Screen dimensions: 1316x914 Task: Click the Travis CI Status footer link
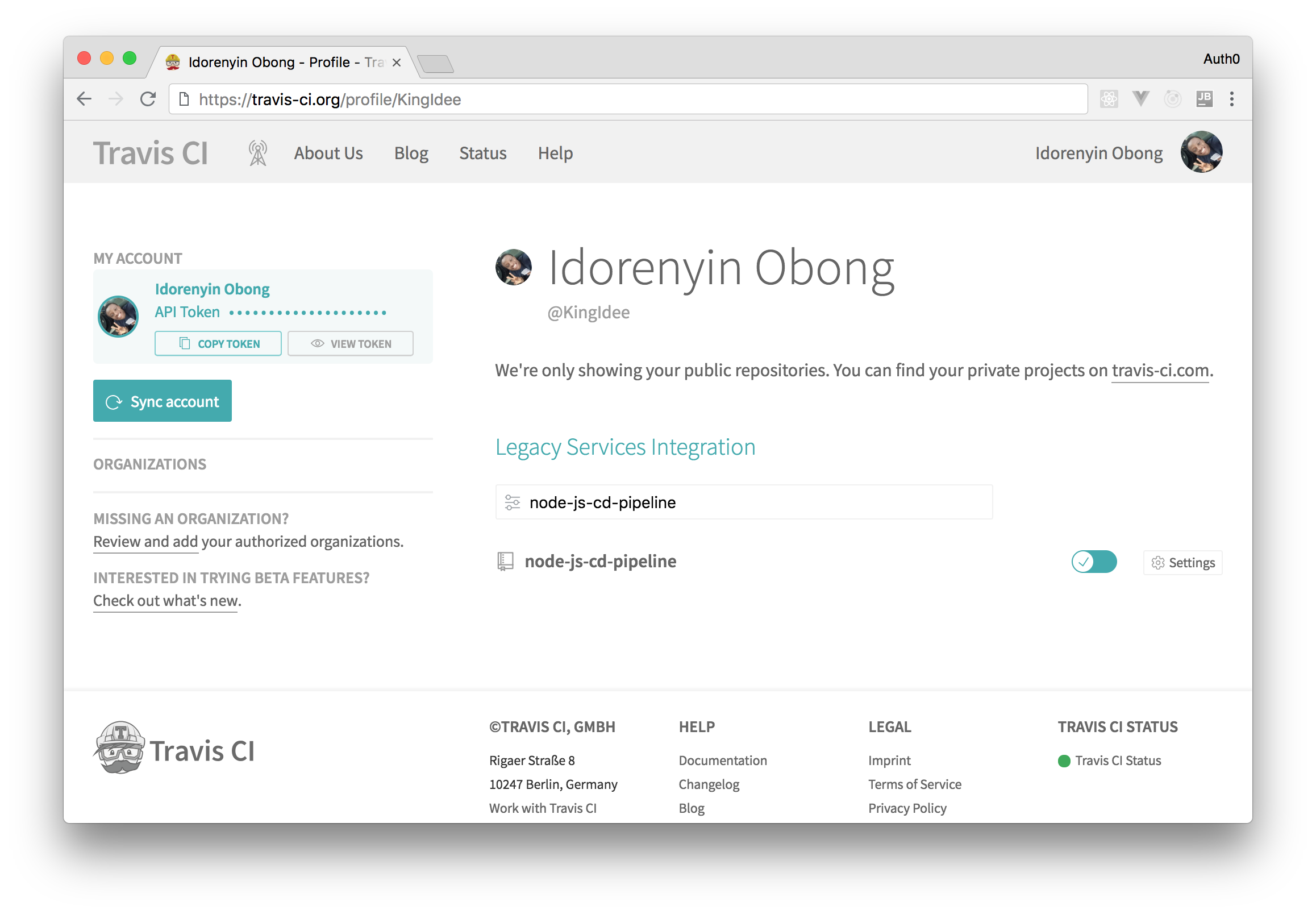pyautogui.click(x=1117, y=761)
